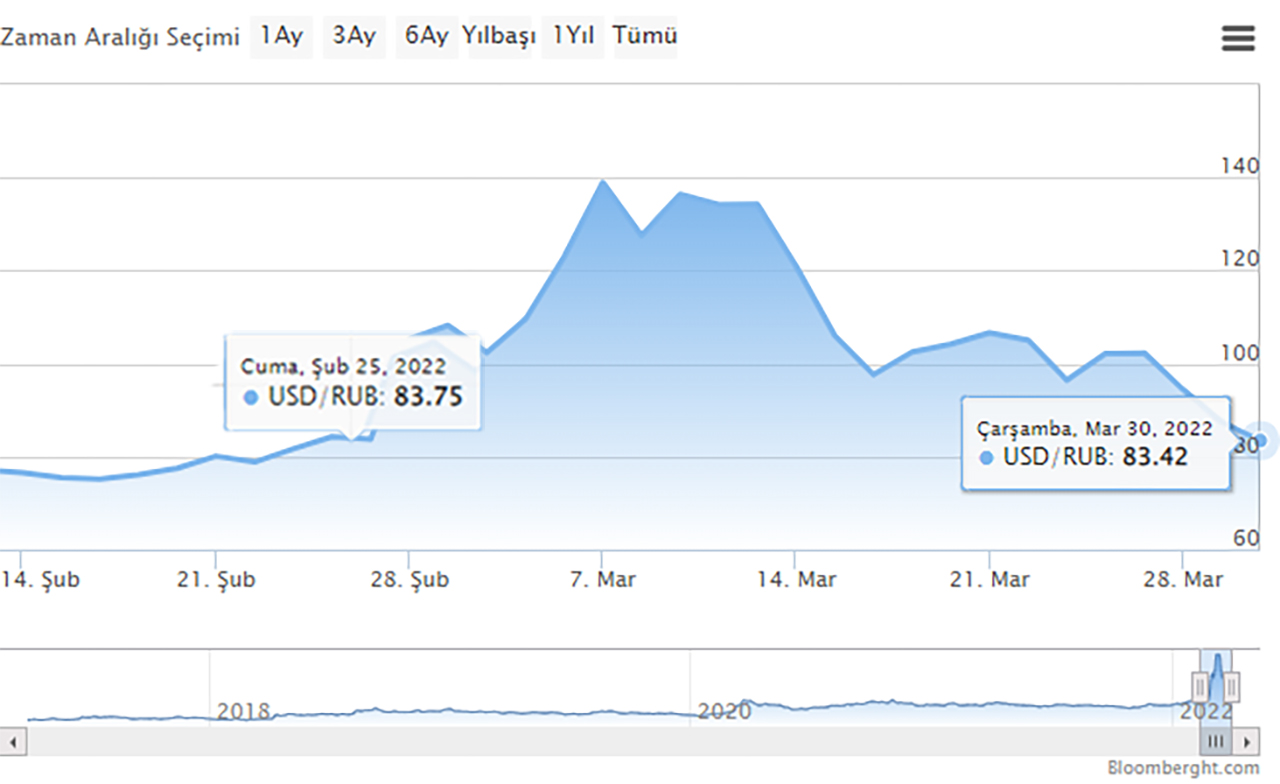This screenshot has width=1280, height=784.
Task: Show all data with Tümü
Action: tap(645, 37)
